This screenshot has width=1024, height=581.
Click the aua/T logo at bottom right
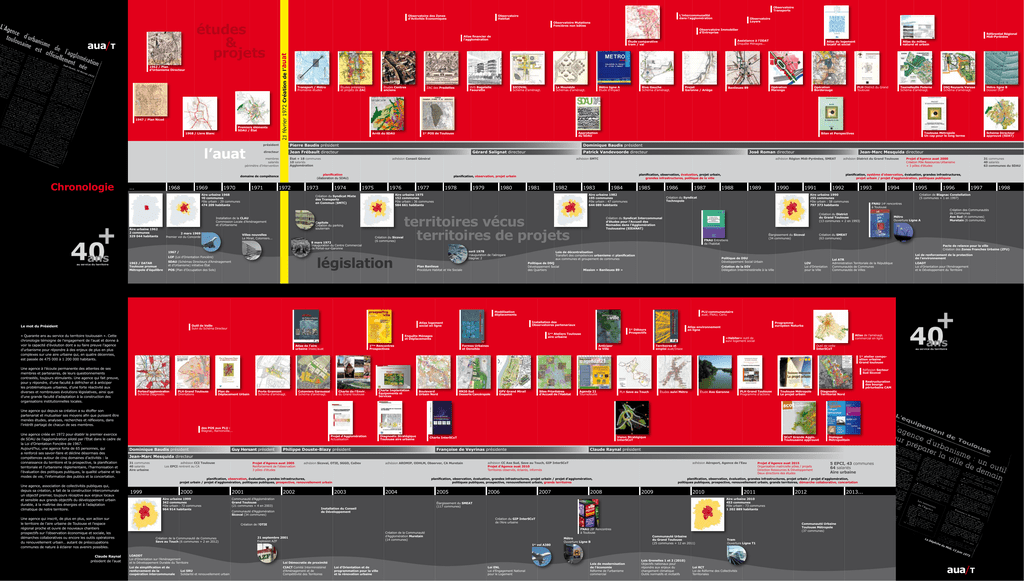click(x=961, y=570)
